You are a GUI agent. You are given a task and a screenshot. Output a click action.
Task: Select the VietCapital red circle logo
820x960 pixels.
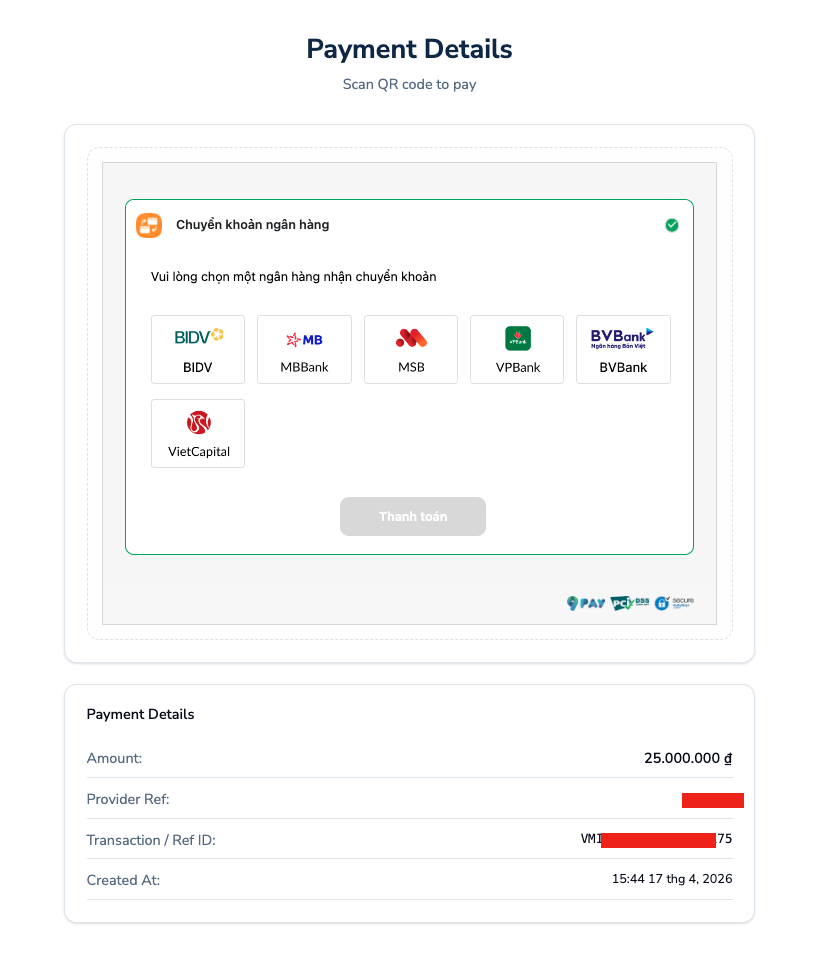point(198,423)
